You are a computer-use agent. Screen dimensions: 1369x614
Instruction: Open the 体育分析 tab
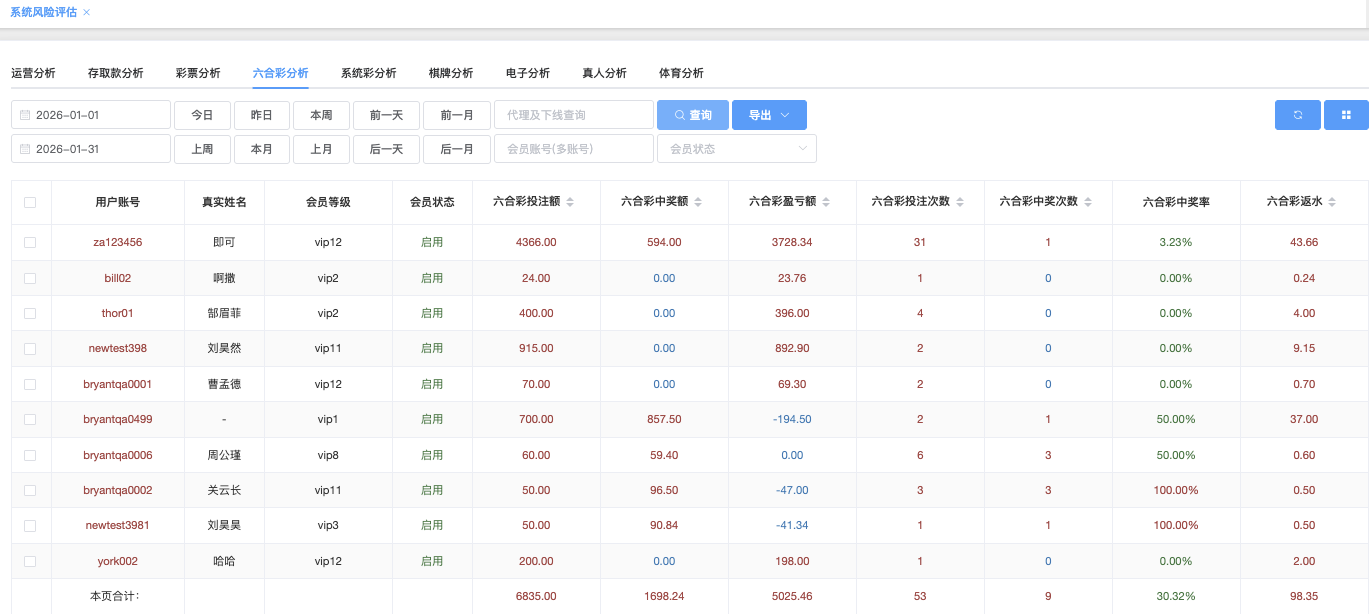tap(681, 73)
